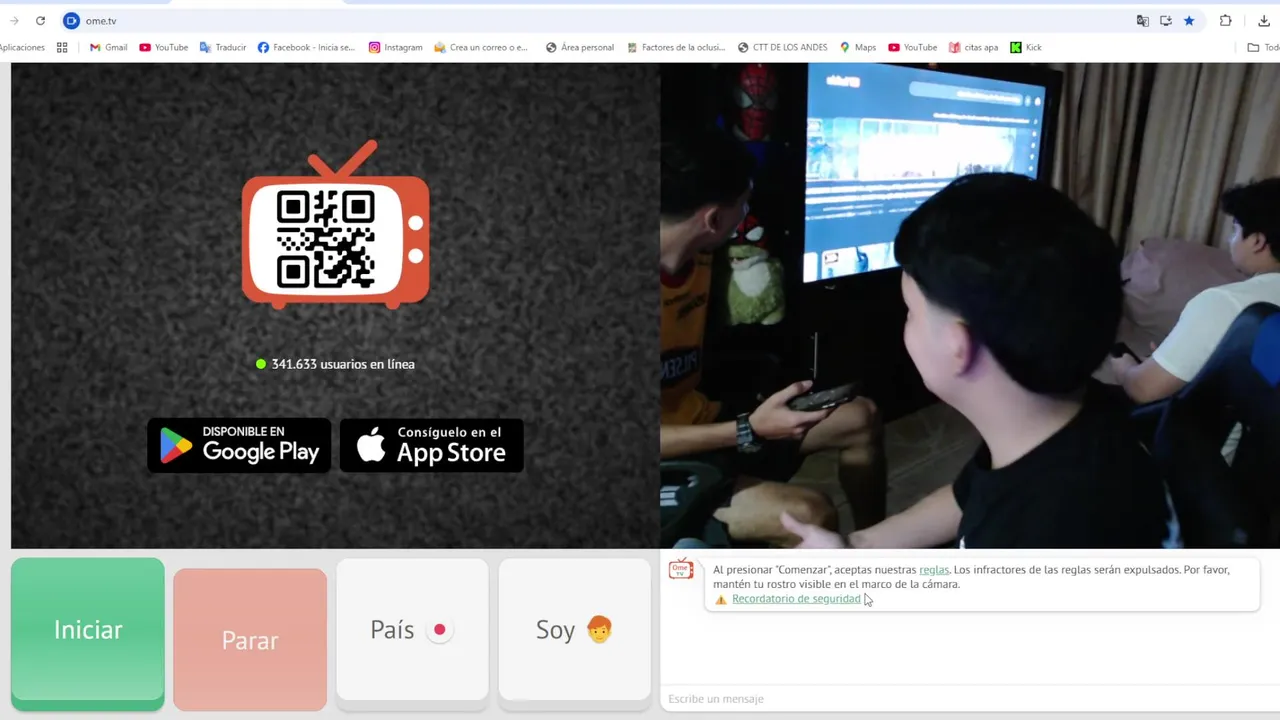This screenshot has width=1280, height=720.
Task: Click 341.633 usuarios en línea text
Action: (x=343, y=364)
